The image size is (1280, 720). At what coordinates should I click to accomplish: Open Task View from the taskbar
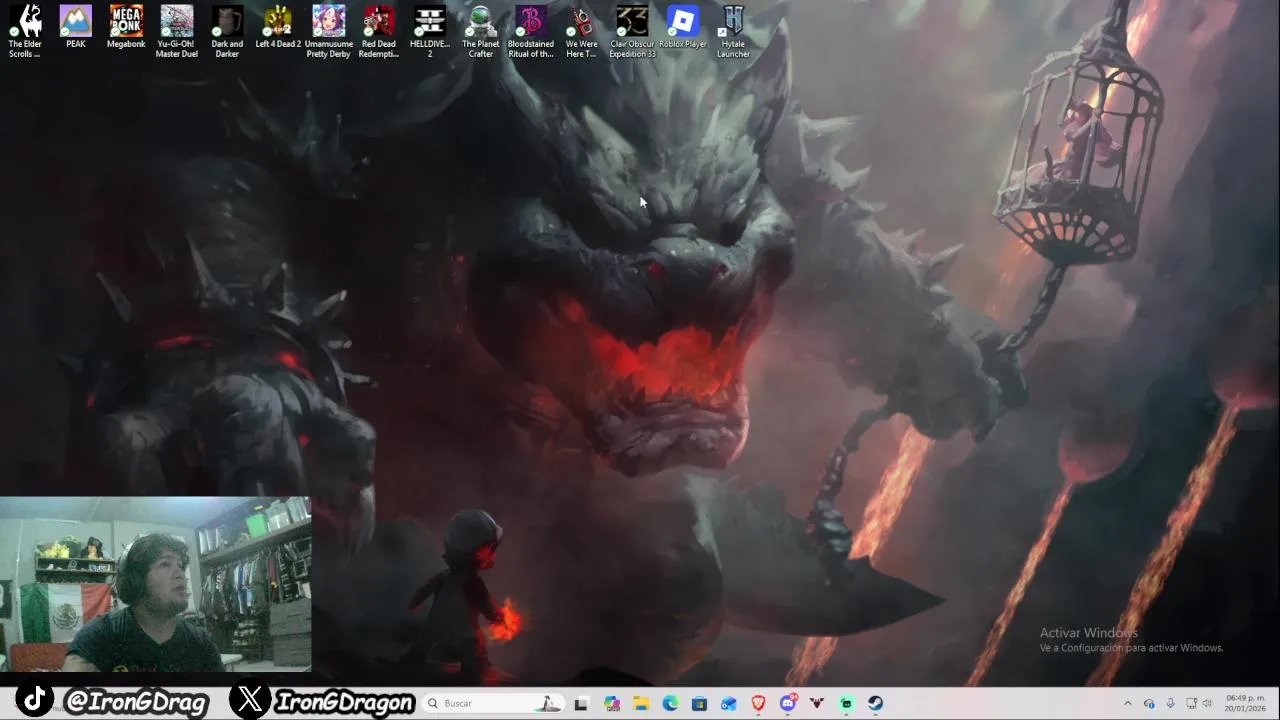coord(581,703)
